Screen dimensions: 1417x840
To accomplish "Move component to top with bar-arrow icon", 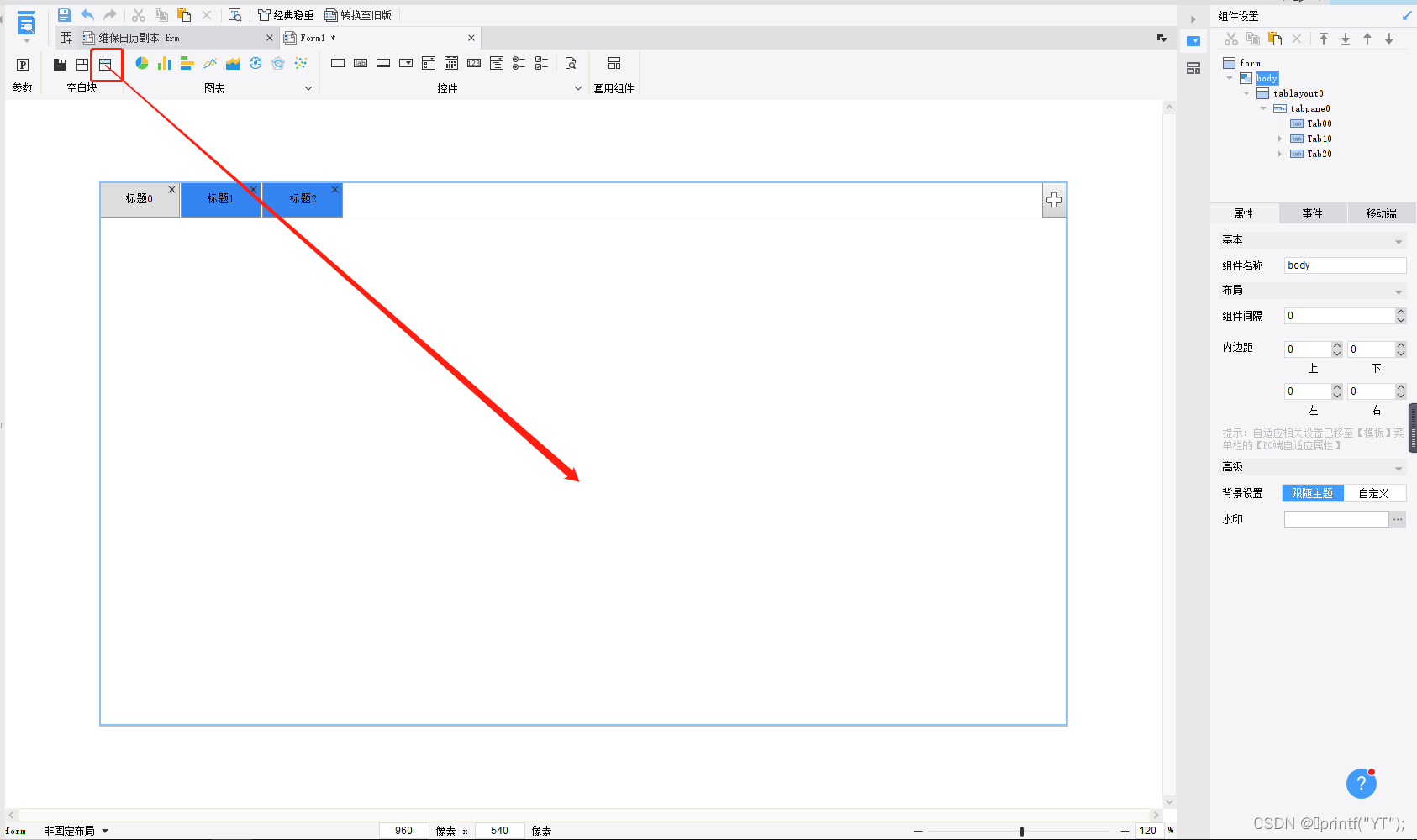I will [x=1324, y=39].
